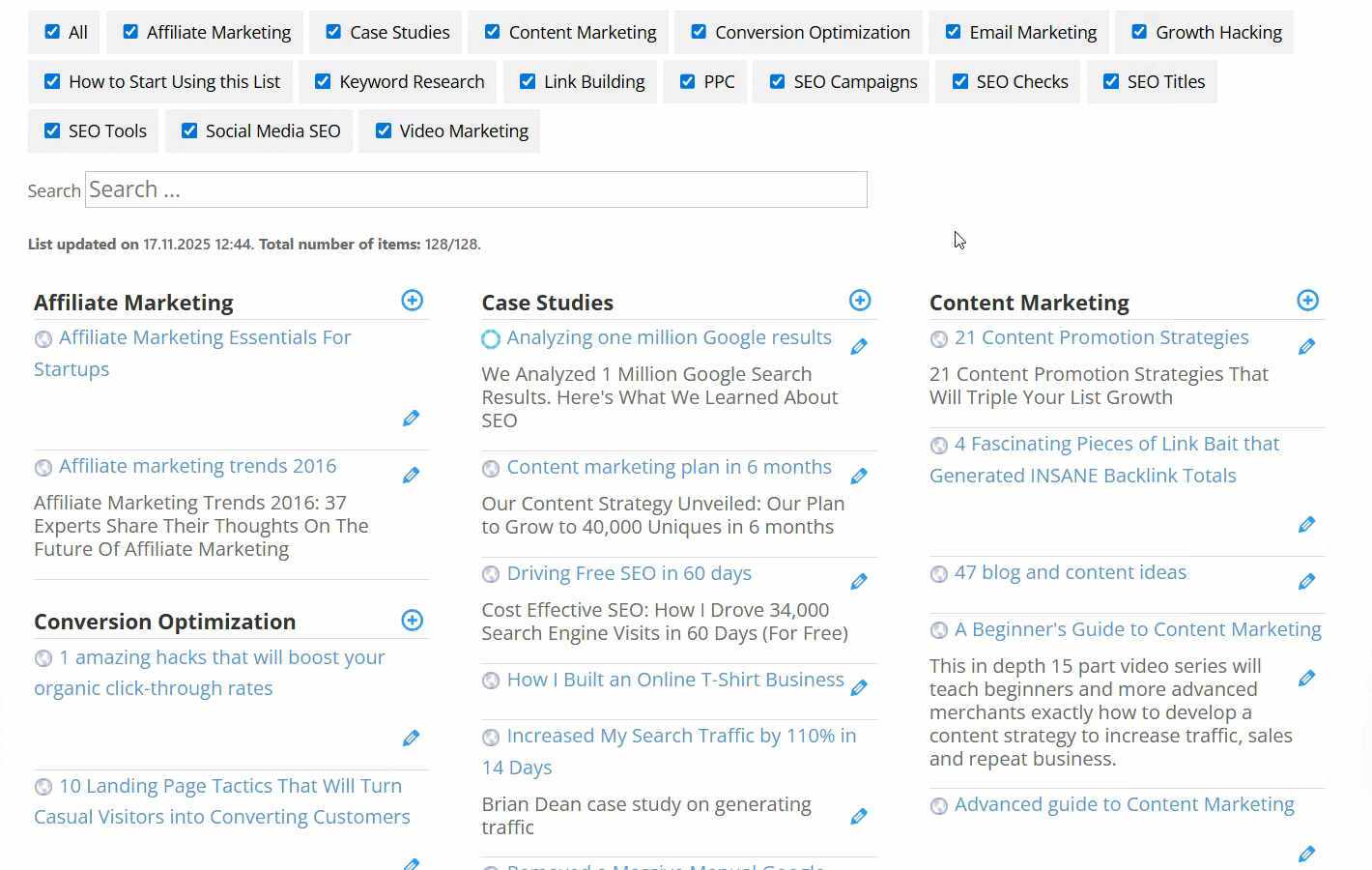The height and width of the screenshot is (870, 1372).
Task: Open 'How I Built an Online T-Shirt Business'
Action: (x=674, y=680)
